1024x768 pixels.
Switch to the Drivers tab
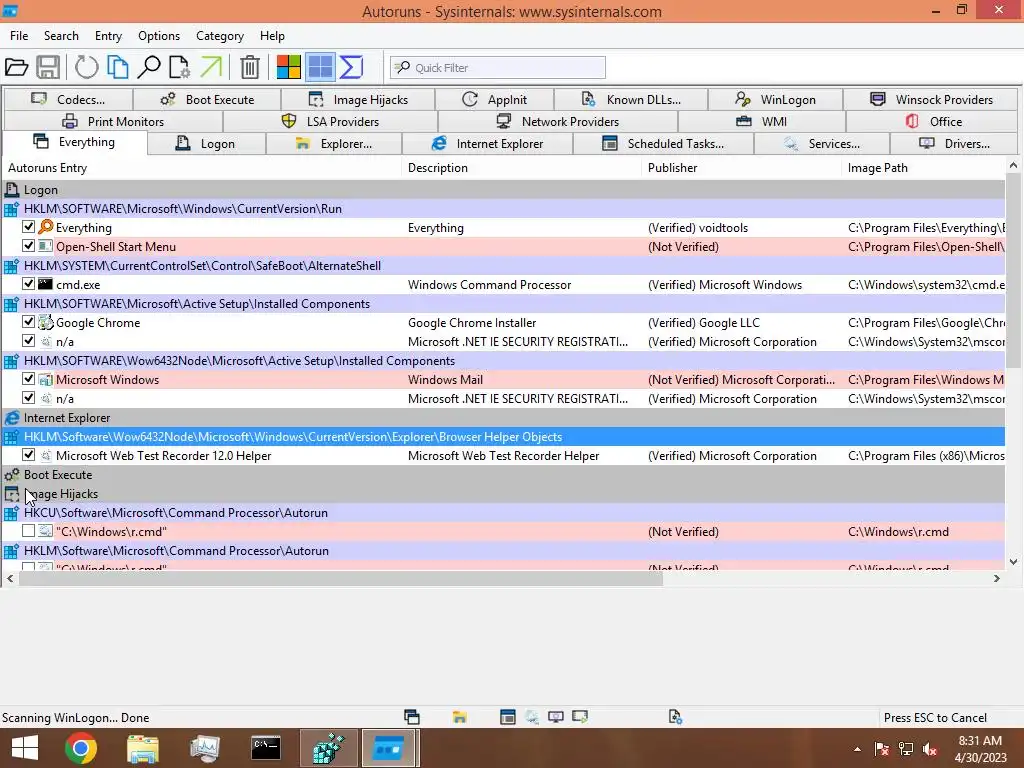point(955,144)
